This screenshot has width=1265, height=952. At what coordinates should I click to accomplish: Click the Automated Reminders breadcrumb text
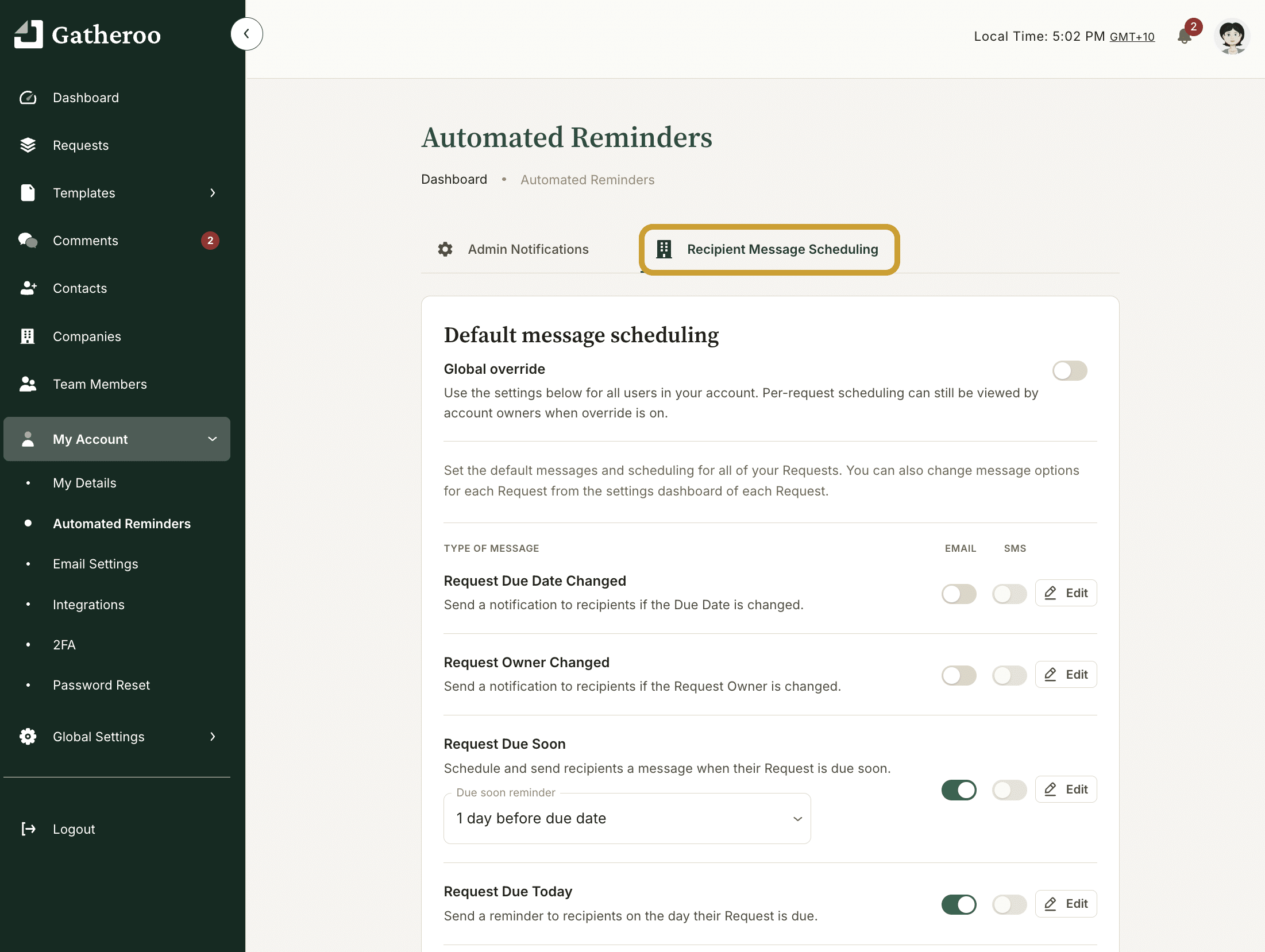pos(587,180)
